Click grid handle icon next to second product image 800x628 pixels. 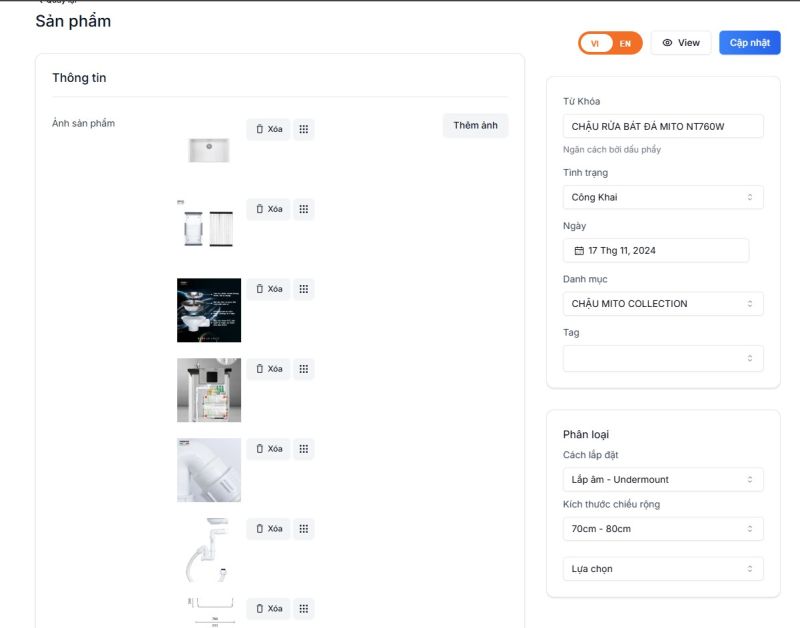[304, 209]
